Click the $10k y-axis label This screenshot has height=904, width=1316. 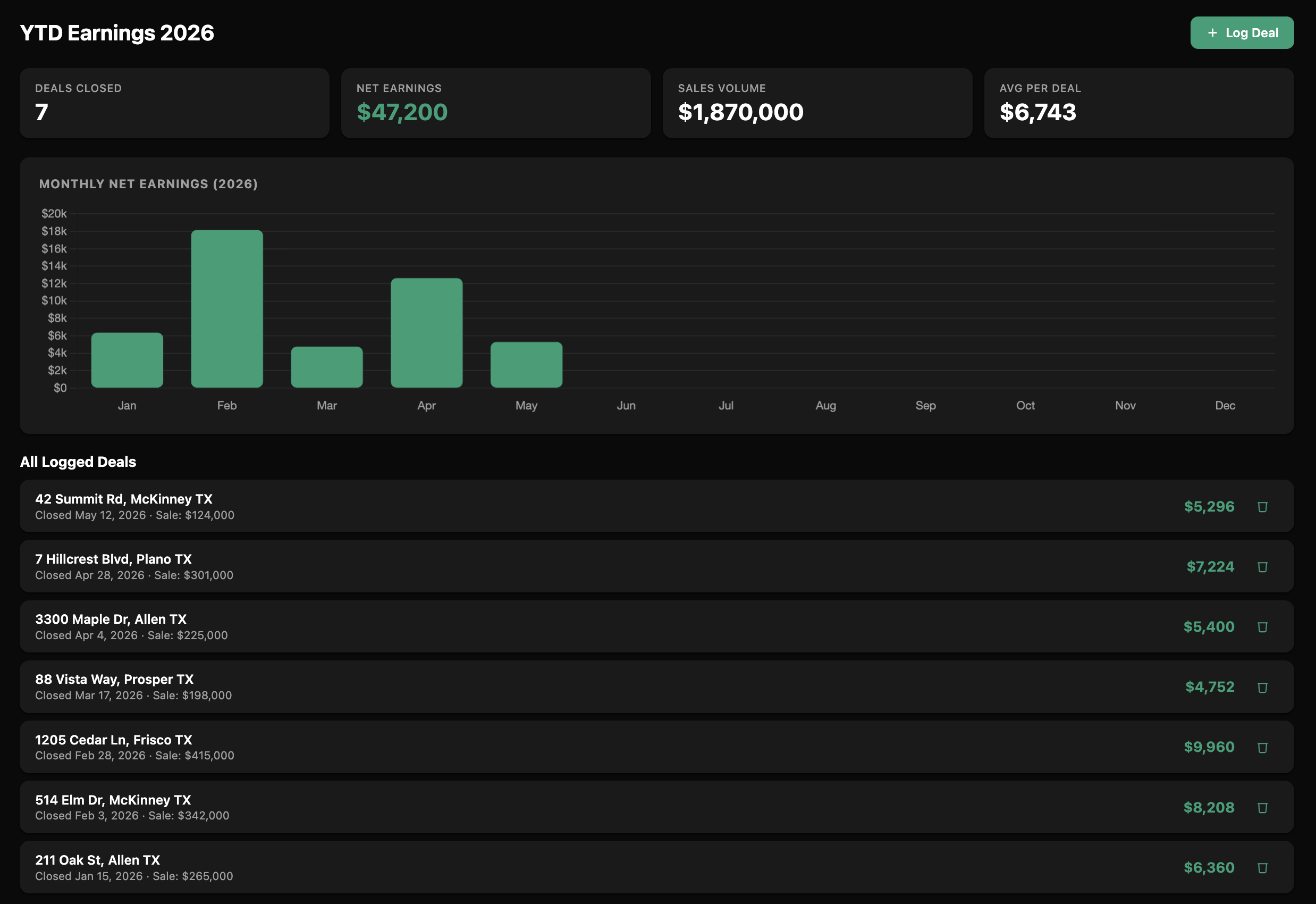point(54,301)
